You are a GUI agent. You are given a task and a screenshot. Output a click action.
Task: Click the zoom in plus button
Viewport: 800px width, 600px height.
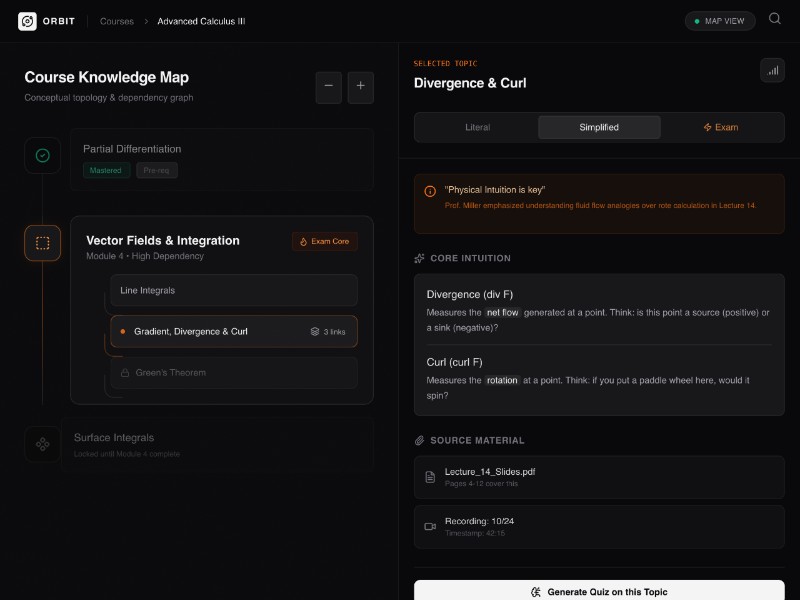click(360, 88)
